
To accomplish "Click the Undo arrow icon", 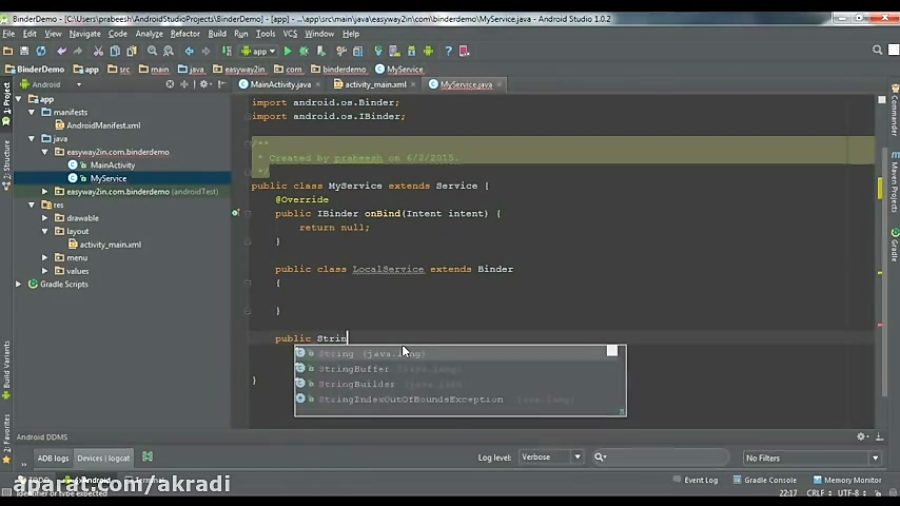I will pos(61,51).
